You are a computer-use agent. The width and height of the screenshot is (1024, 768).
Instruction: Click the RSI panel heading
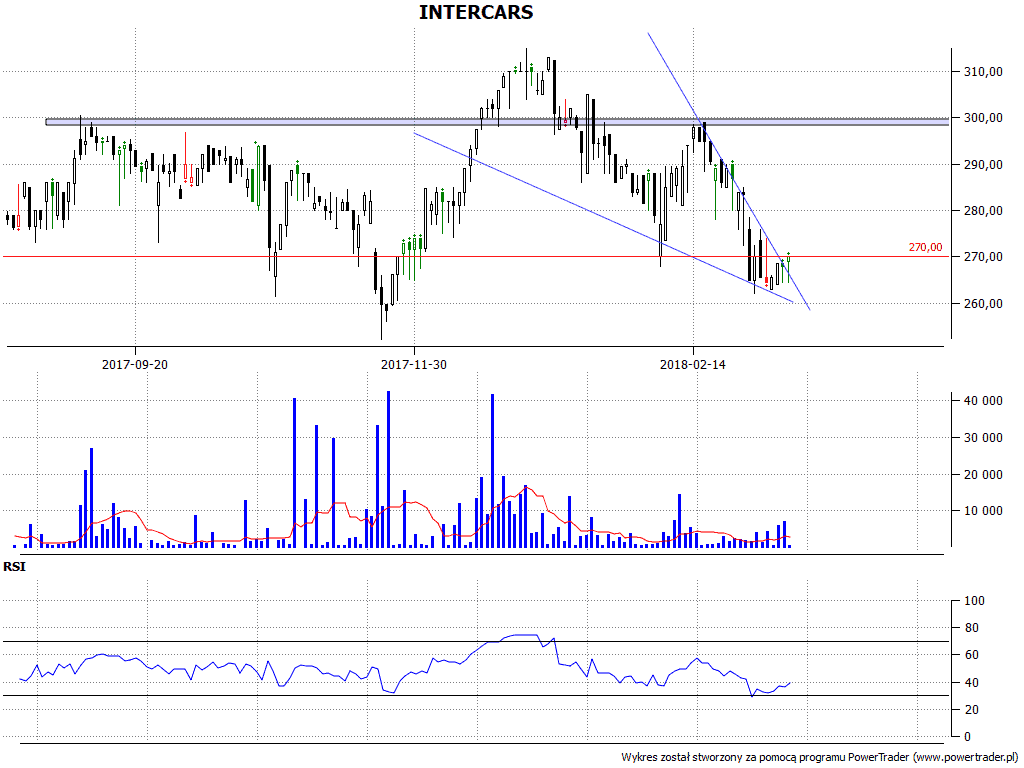click(x=14, y=566)
